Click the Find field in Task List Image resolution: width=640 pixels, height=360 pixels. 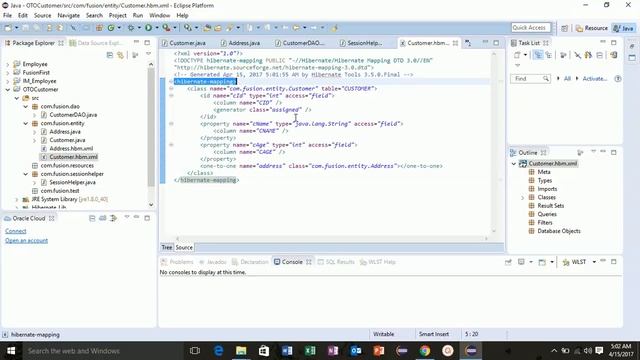click(x=530, y=78)
